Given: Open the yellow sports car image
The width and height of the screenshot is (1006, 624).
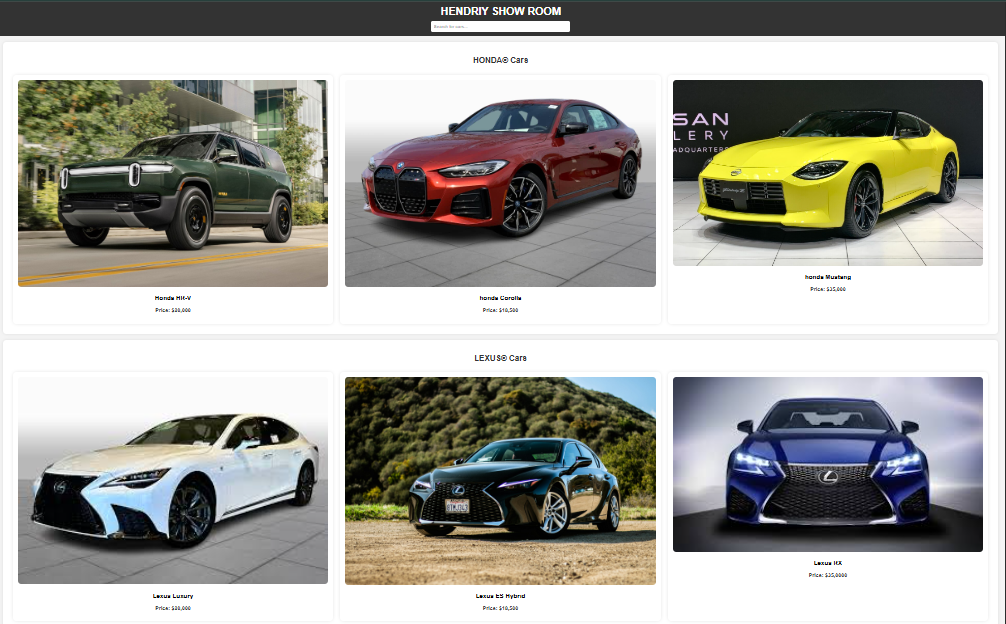Looking at the screenshot, I should click(827, 173).
